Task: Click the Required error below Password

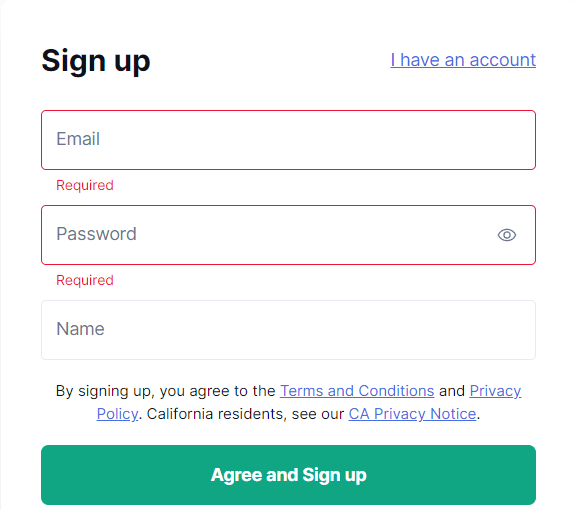Action: point(85,280)
